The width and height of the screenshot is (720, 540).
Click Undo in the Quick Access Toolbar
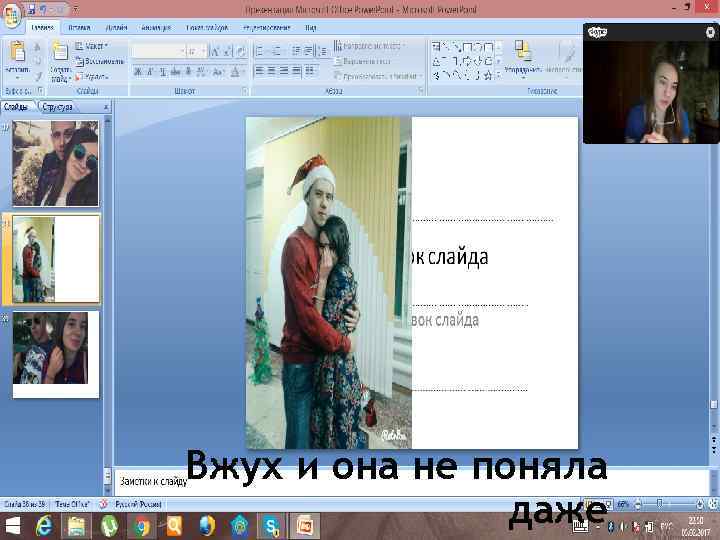45,9
